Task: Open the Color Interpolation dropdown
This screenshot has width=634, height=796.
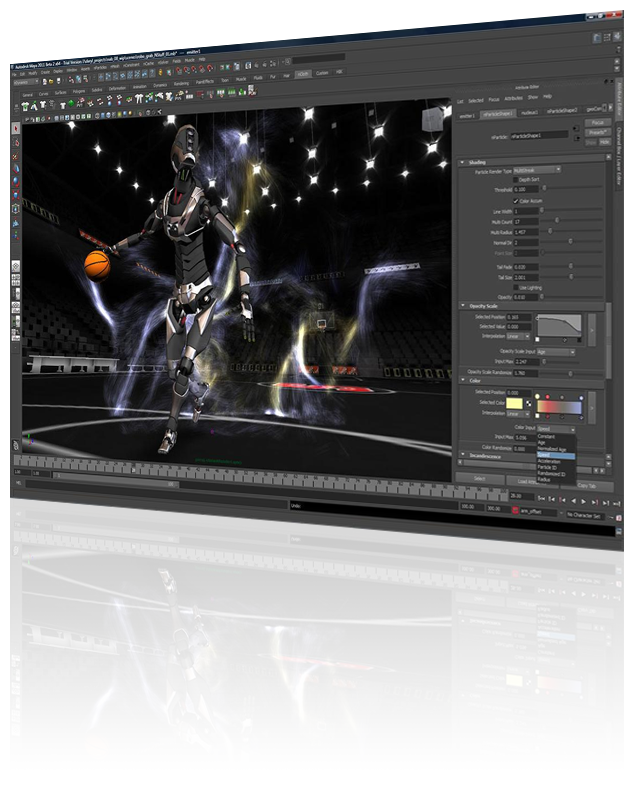Action: tap(518, 414)
